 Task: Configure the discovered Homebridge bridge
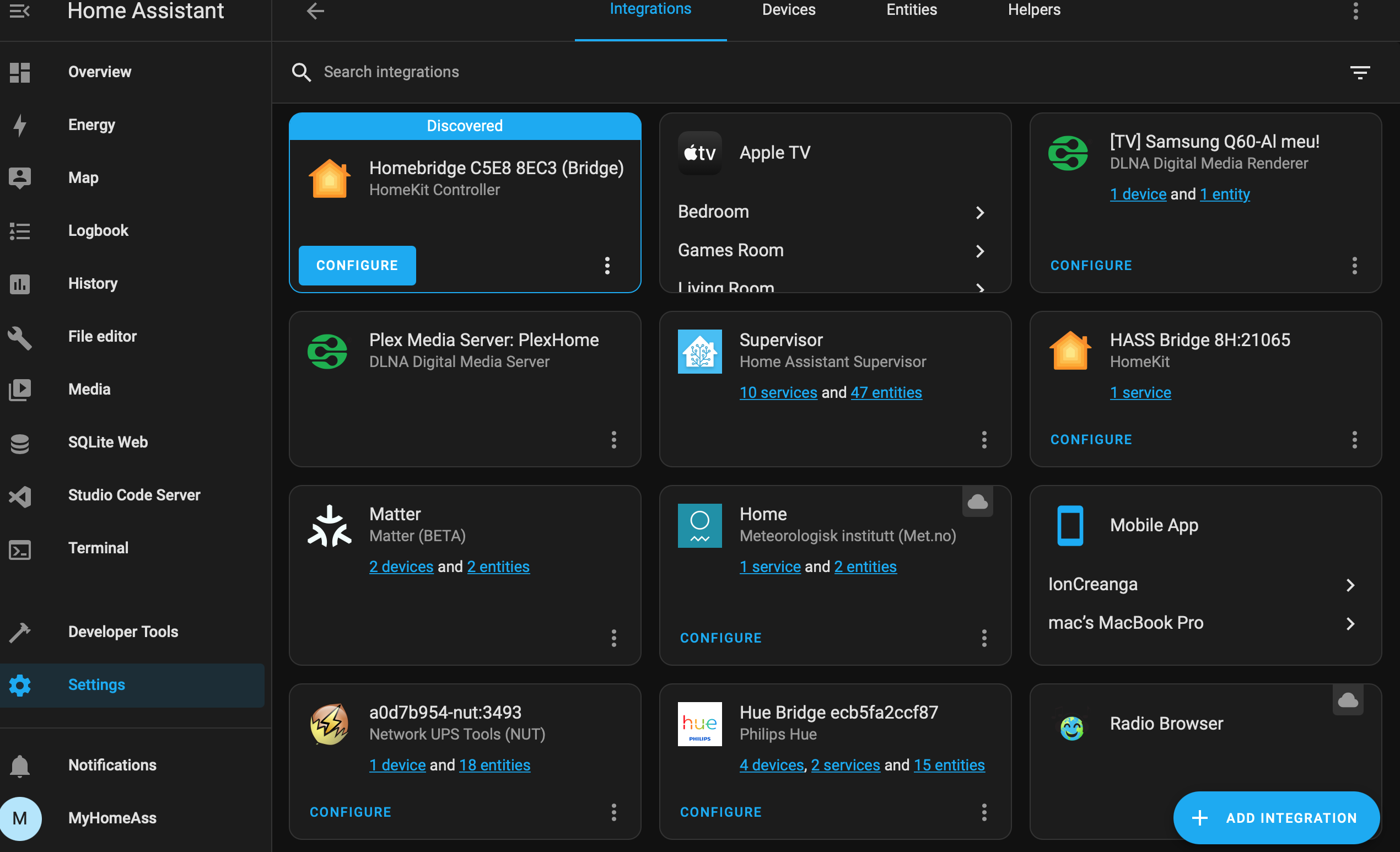(356, 265)
